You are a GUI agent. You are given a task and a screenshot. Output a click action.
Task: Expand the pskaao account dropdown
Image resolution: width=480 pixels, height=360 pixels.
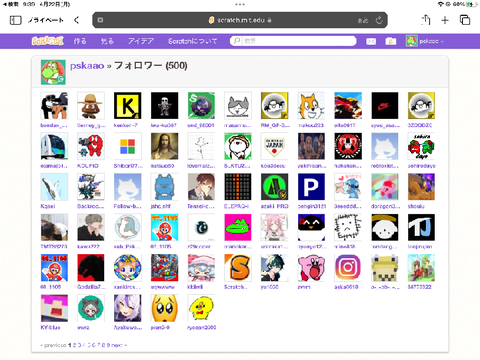[425, 41]
